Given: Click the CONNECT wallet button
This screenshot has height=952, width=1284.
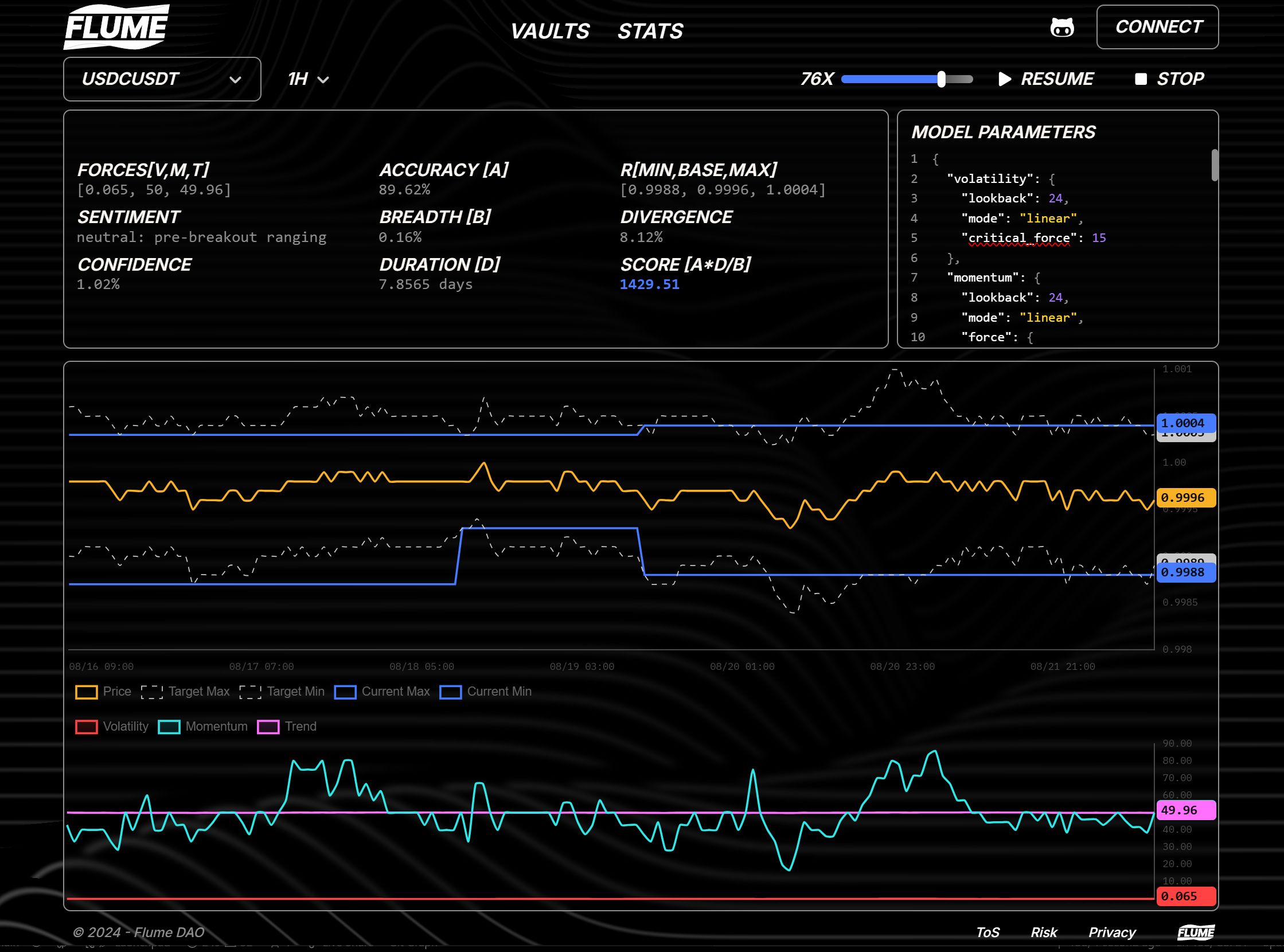Looking at the screenshot, I should click(1157, 27).
